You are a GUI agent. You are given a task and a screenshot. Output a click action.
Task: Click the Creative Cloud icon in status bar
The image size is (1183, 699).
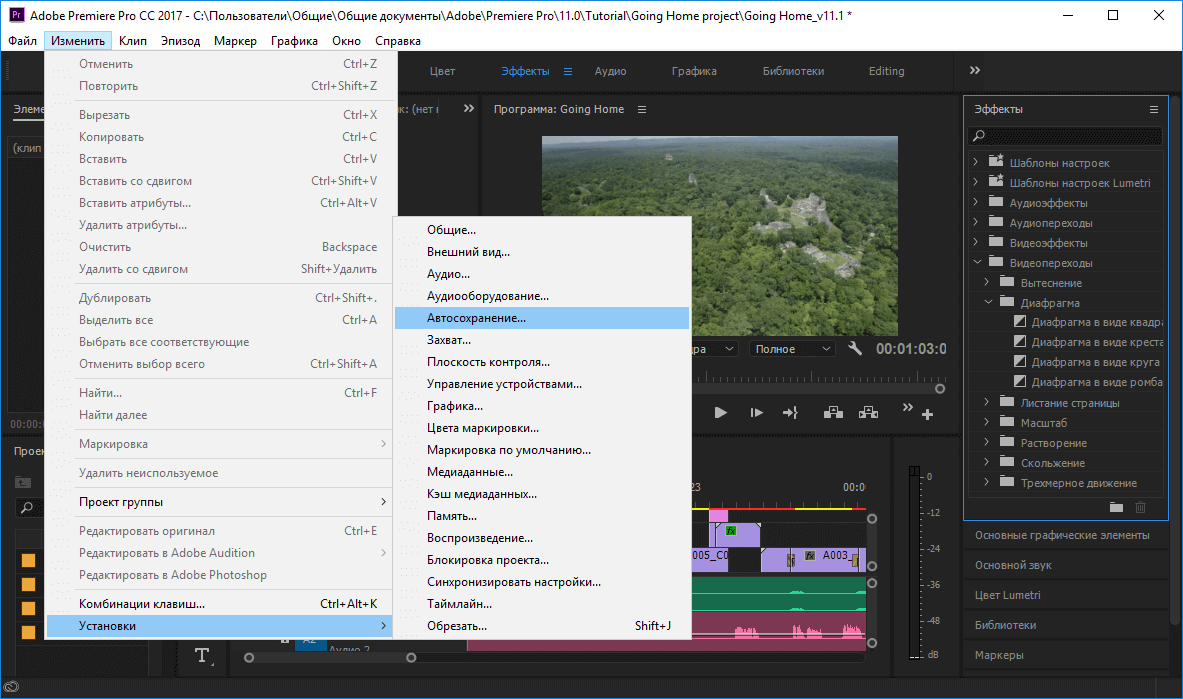[x=11, y=686]
